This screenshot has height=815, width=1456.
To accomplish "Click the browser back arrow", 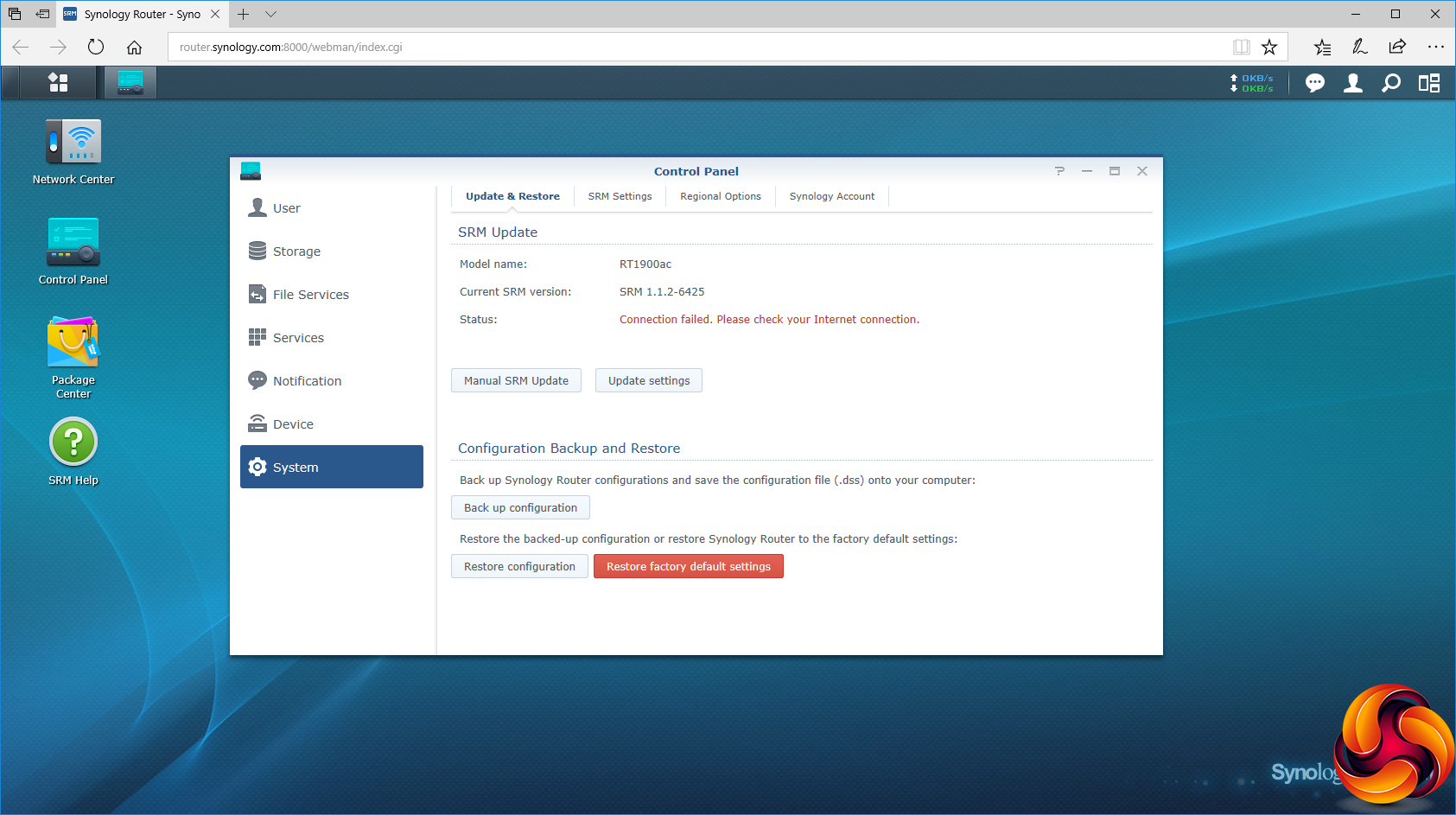I will [x=21, y=48].
